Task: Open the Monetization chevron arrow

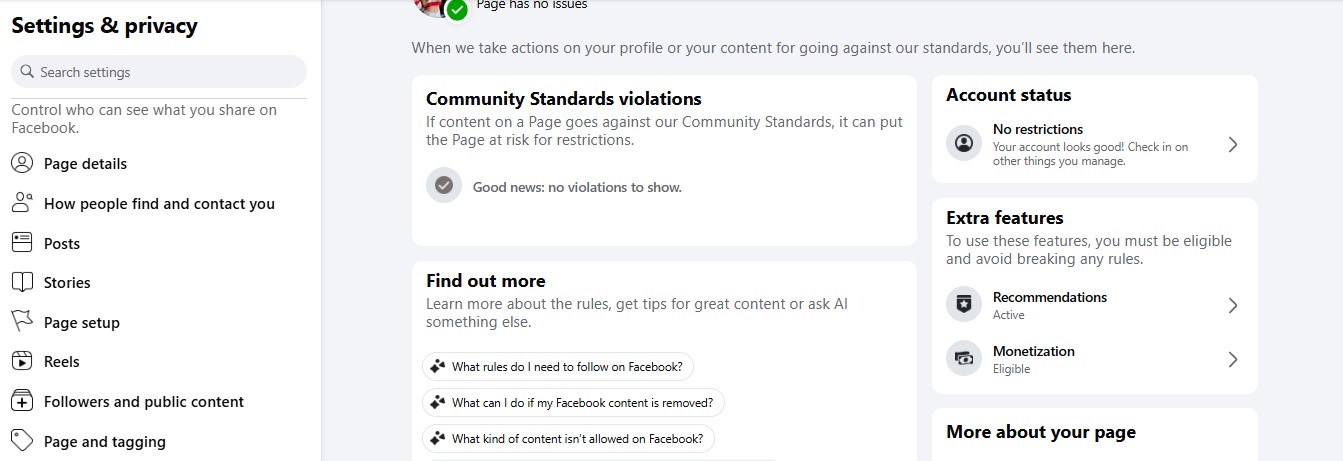Action: coord(1233,359)
